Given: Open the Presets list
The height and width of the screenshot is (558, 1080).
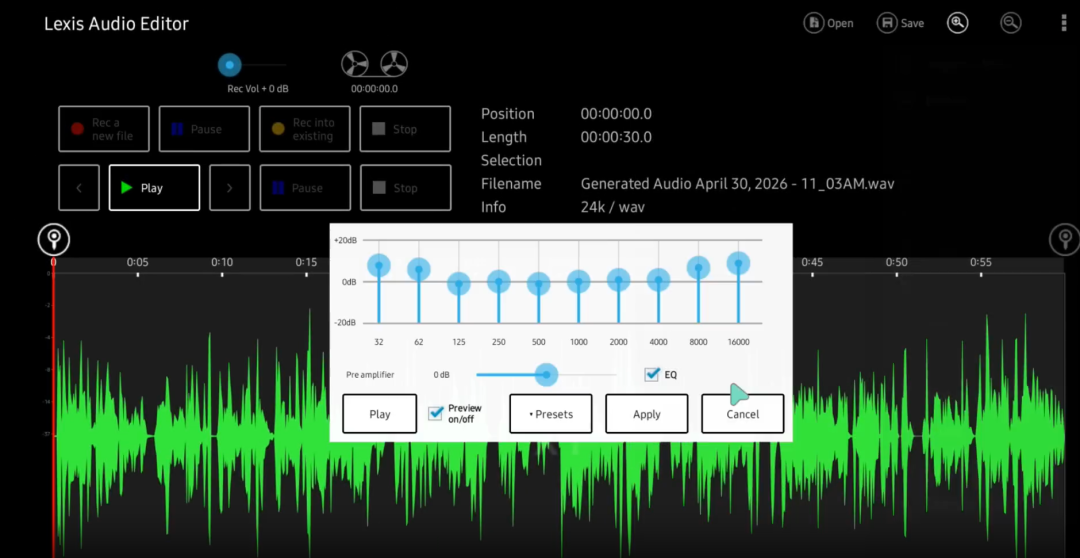Looking at the screenshot, I should [550, 413].
